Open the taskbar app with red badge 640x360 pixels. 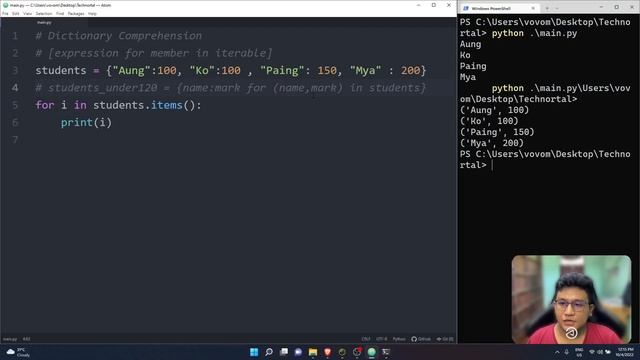tap(357, 352)
